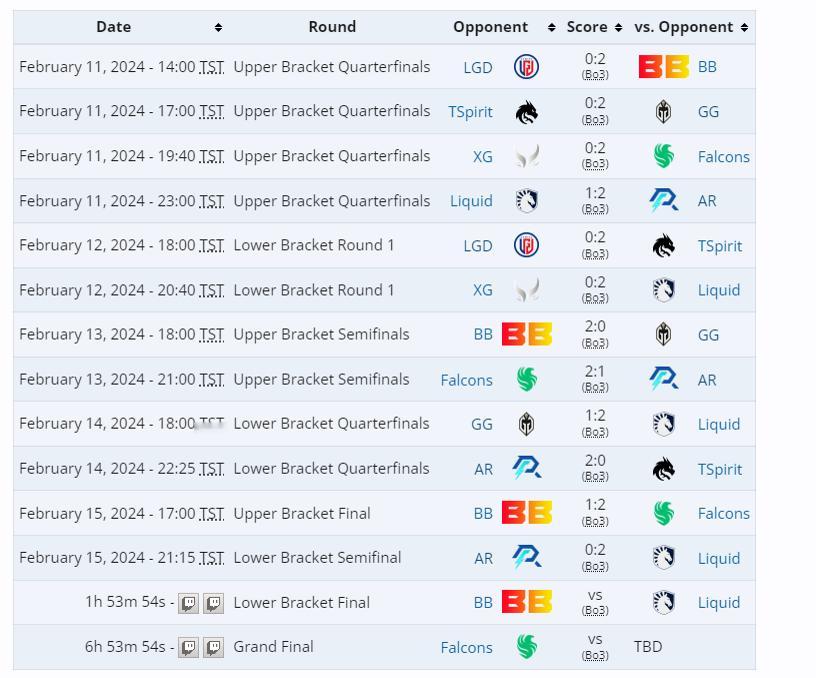
Task: Click TST timezone in February 11 14:00 row
Action: 211,67
